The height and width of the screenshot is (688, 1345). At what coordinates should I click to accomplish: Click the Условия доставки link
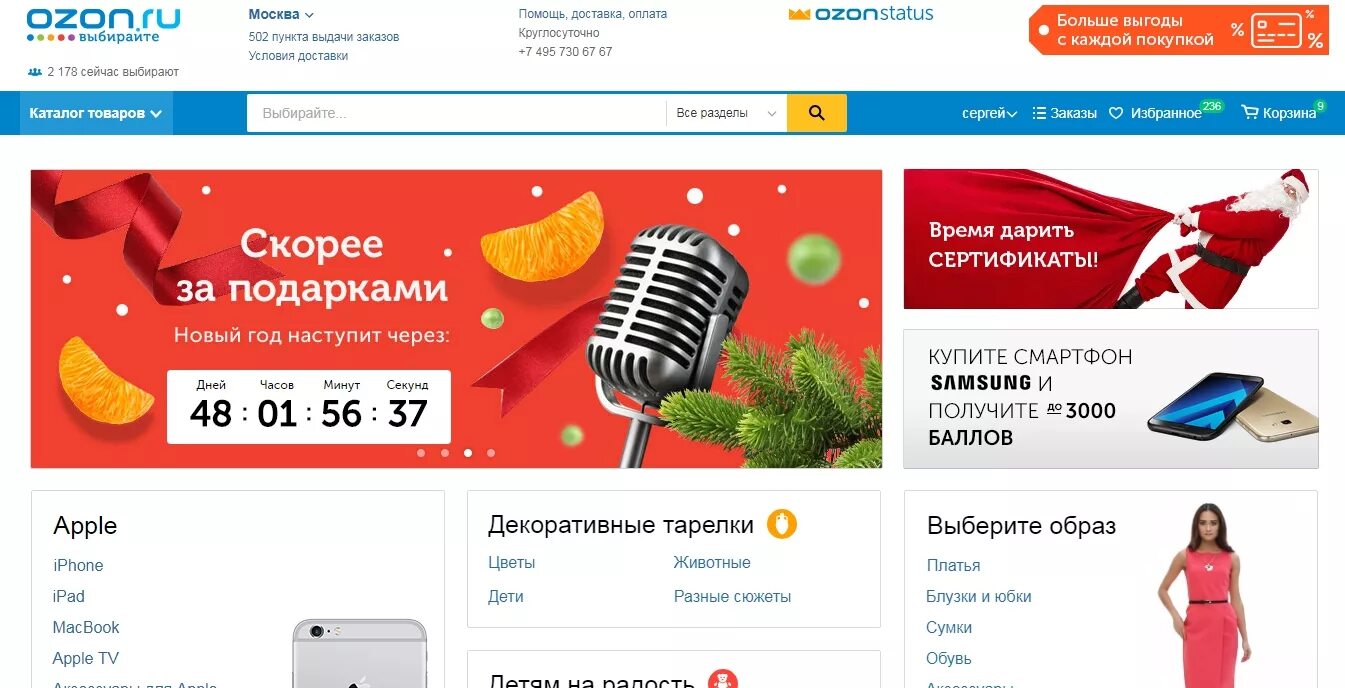click(x=298, y=56)
